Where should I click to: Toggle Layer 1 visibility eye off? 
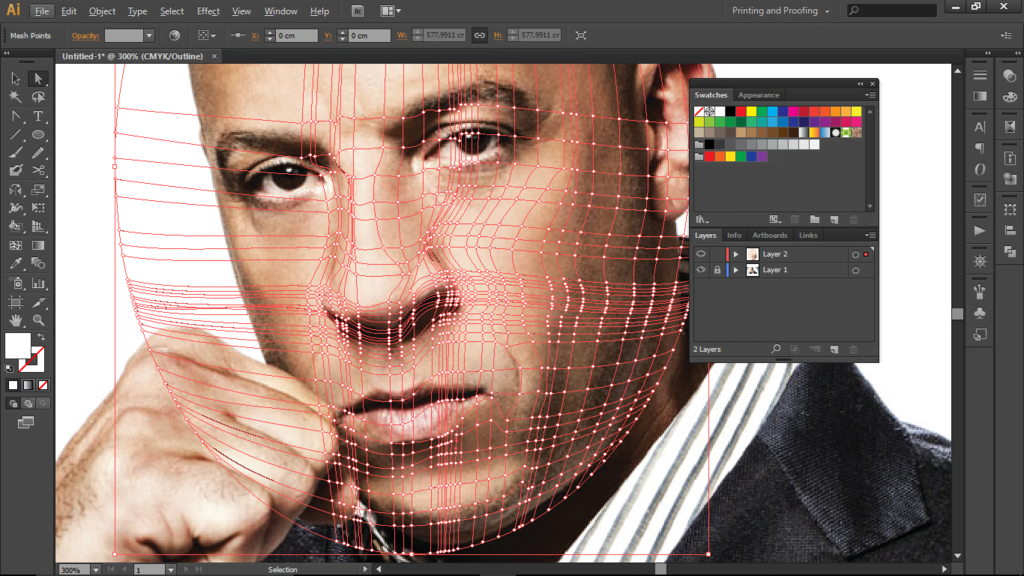click(701, 270)
